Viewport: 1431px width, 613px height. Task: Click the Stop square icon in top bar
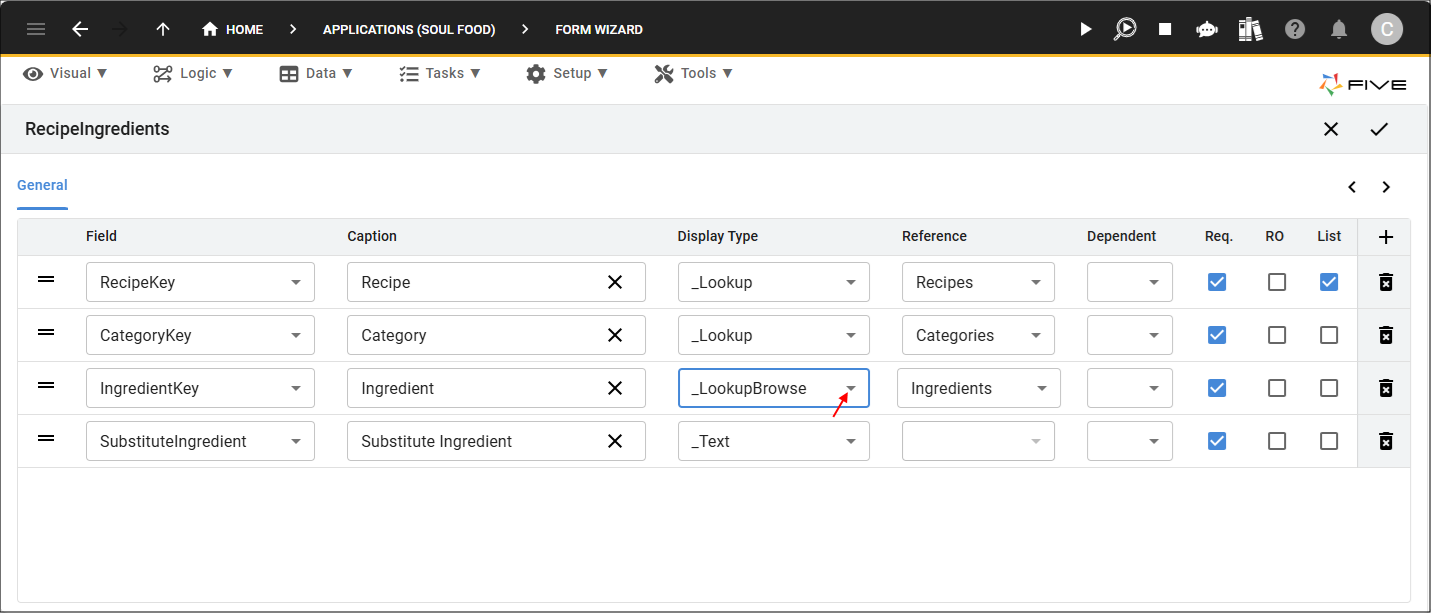1165,29
